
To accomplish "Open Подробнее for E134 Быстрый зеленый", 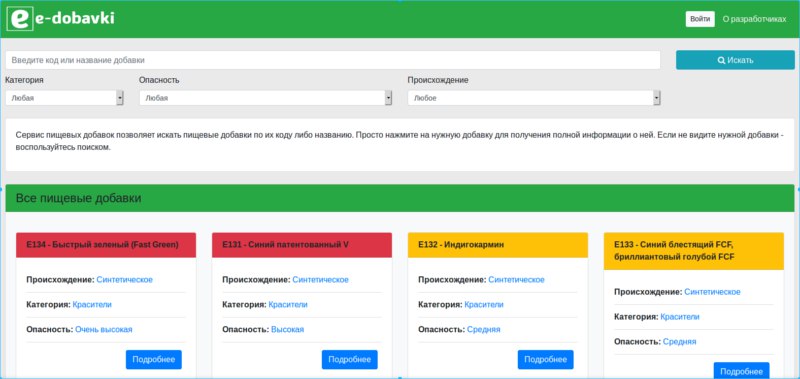I will pos(154,360).
